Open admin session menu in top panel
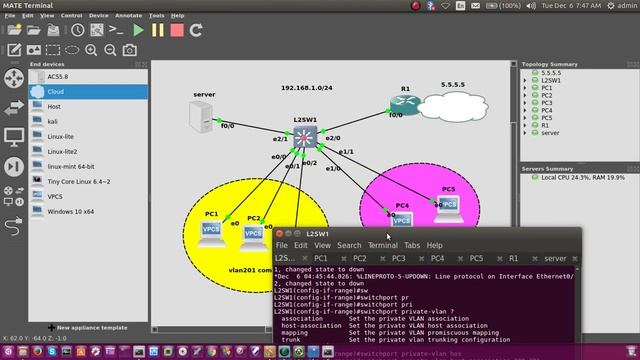This screenshot has width=640, height=360. point(622,6)
